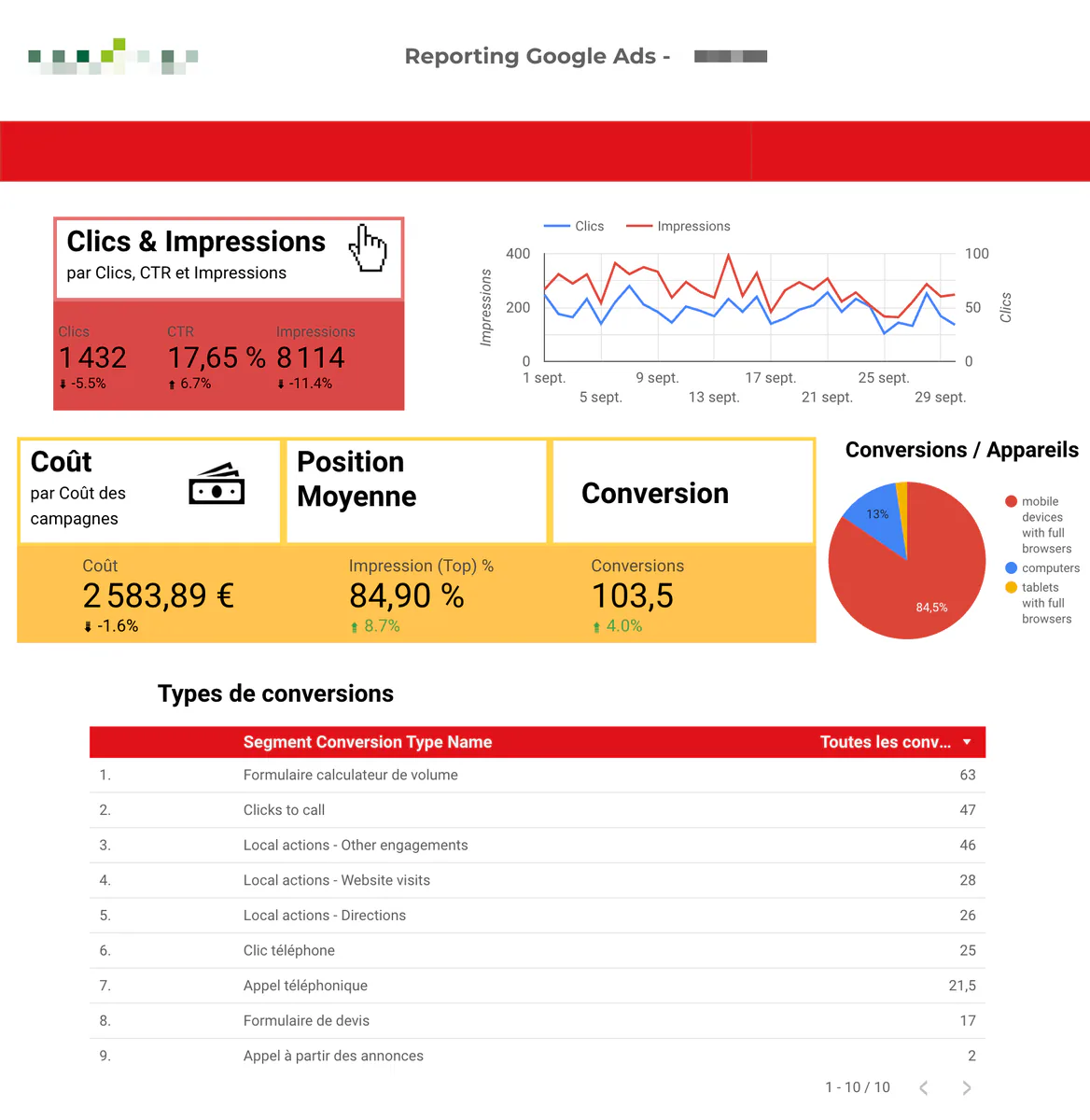Select Local actions - Directions row
This screenshot has height=1120, width=1090.
pos(538,916)
